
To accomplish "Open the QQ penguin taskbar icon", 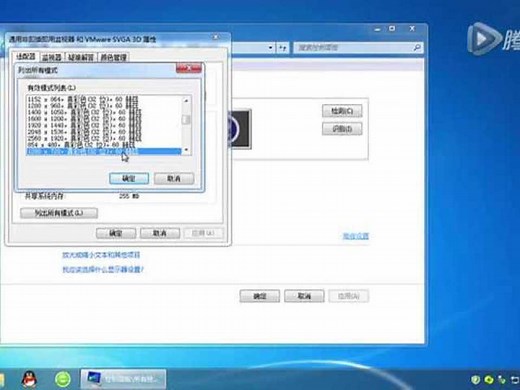I will tap(29, 379).
